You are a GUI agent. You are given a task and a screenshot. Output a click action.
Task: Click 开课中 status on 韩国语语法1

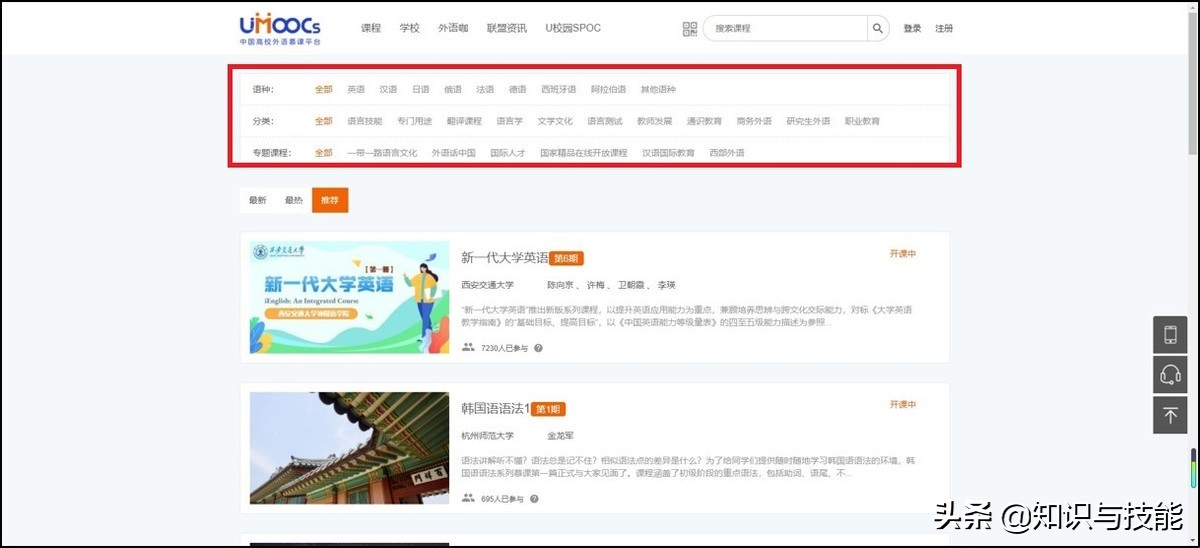[903, 404]
